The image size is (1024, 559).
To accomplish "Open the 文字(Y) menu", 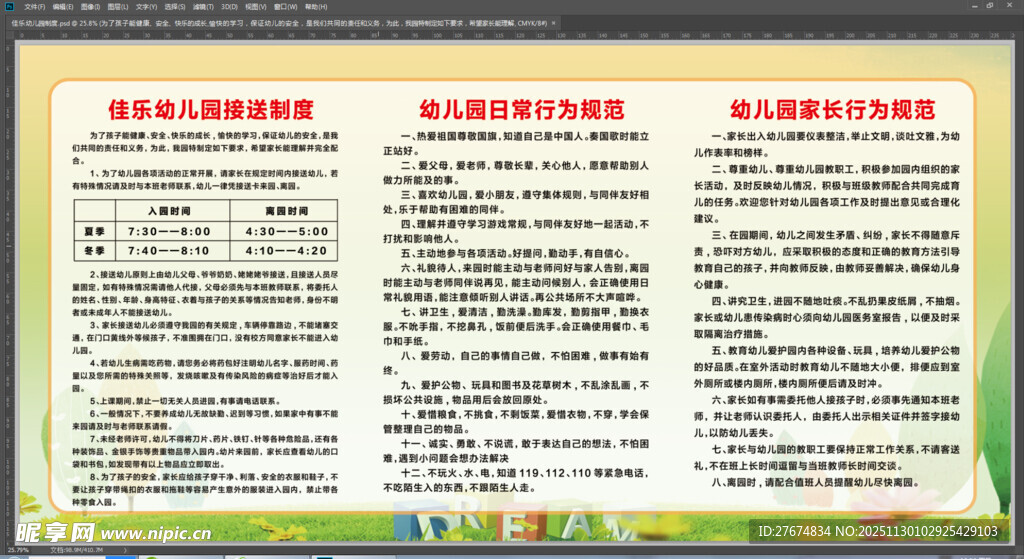I will point(146,7).
